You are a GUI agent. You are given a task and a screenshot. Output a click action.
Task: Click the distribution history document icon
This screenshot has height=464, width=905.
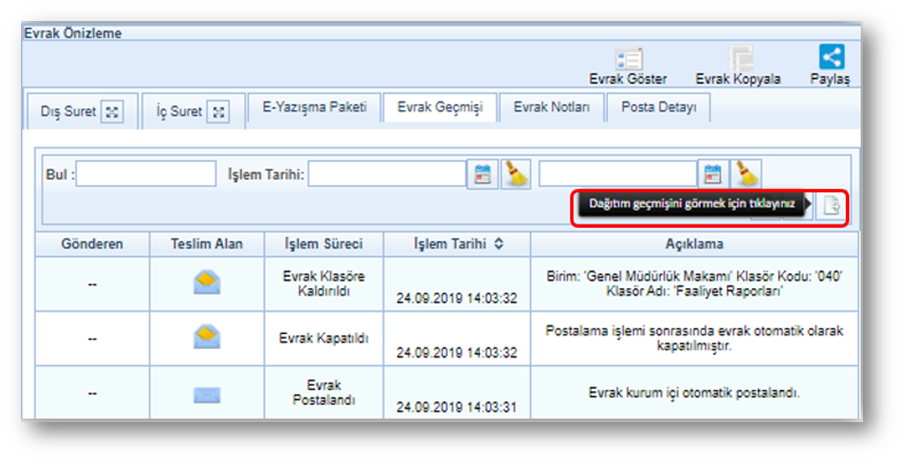[x=830, y=206]
